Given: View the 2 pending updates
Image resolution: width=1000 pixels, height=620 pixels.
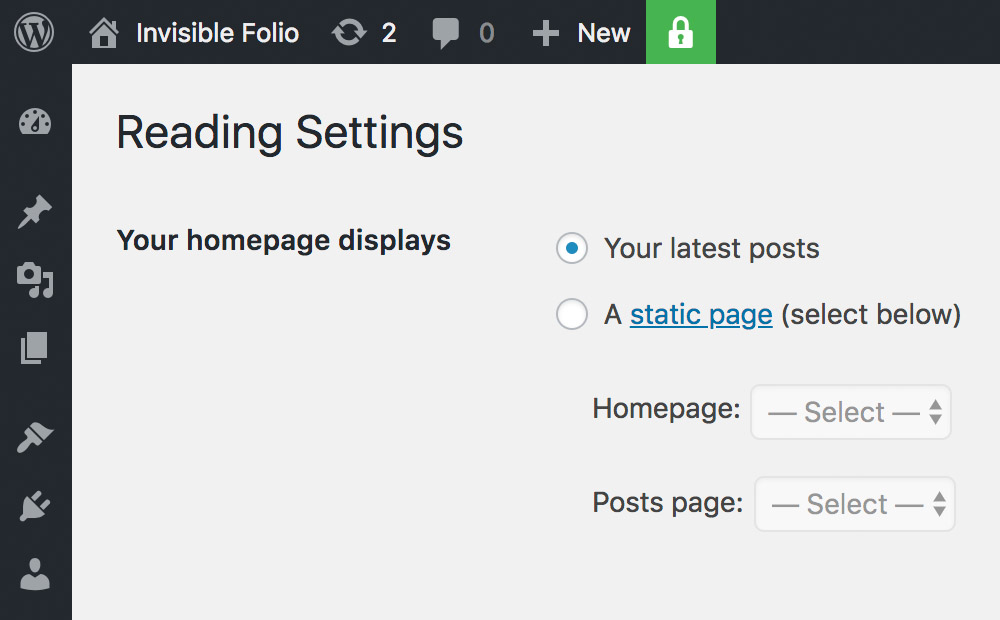Looking at the screenshot, I should click(x=364, y=33).
